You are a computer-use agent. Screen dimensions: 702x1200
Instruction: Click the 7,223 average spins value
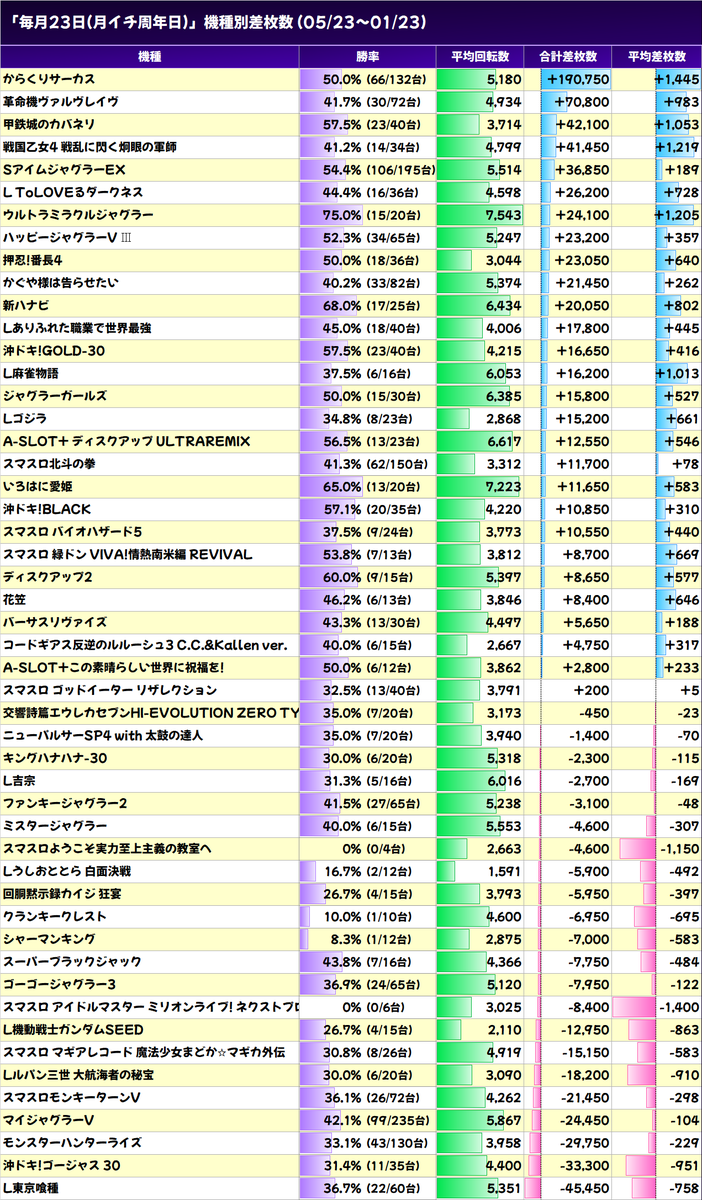click(x=503, y=487)
